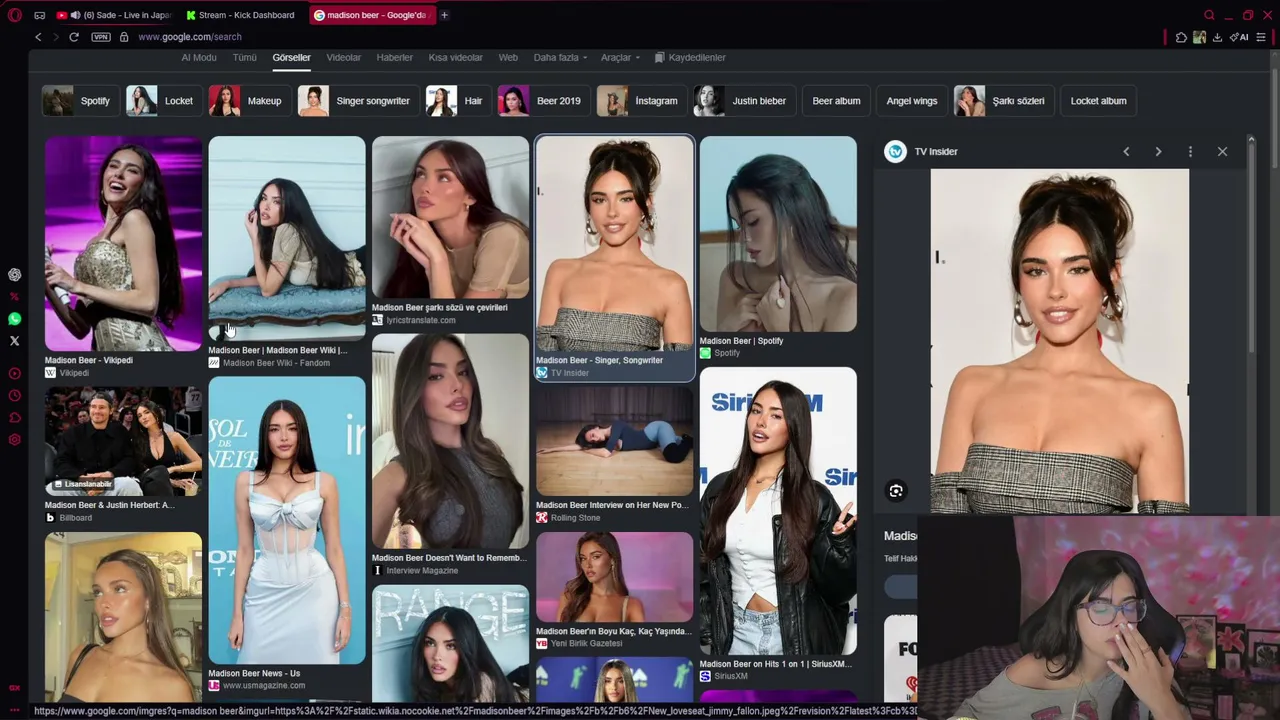
Task: Open the preview panel three-dot menu
Action: pyautogui.click(x=1190, y=151)
